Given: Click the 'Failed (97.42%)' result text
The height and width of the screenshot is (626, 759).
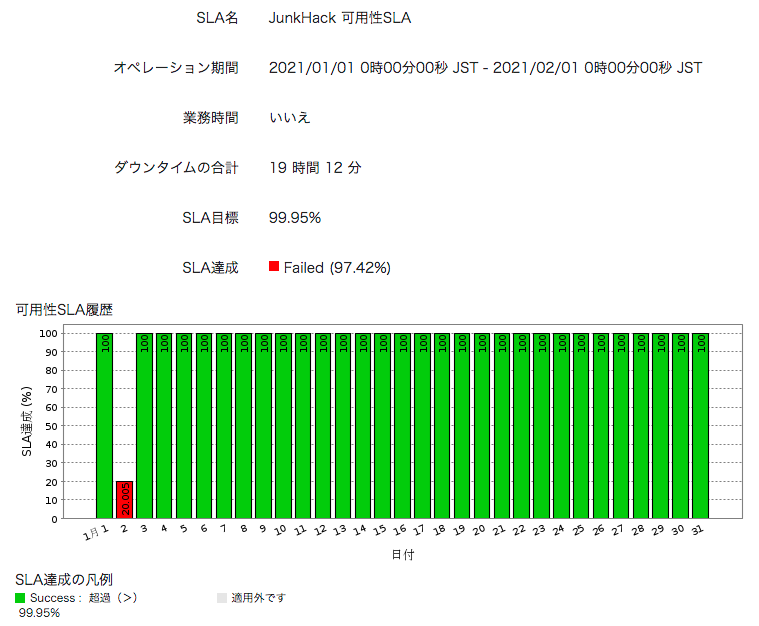Looking at the screenshot, I should (336, 268).
